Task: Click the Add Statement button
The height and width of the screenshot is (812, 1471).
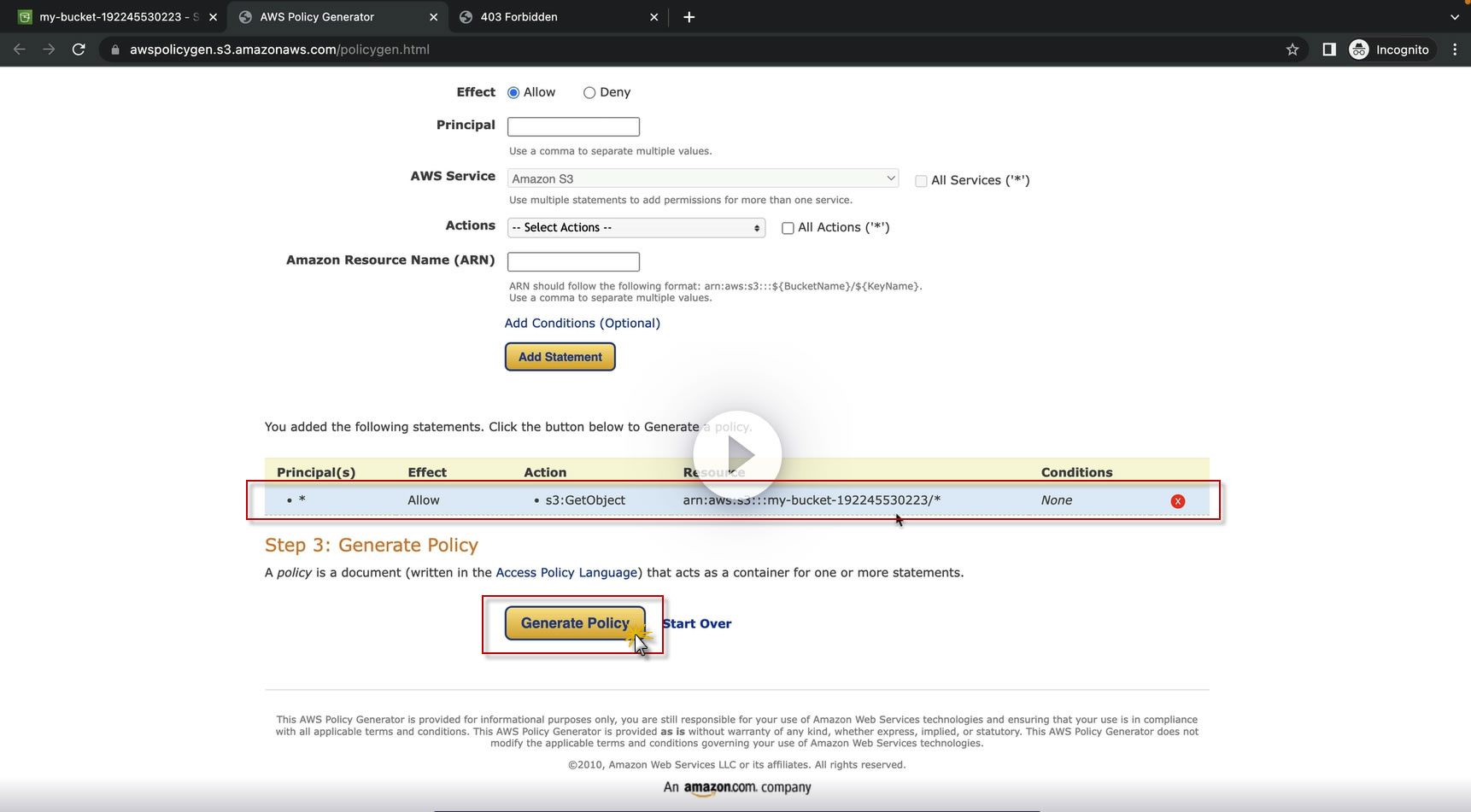Action: point(560,357)
